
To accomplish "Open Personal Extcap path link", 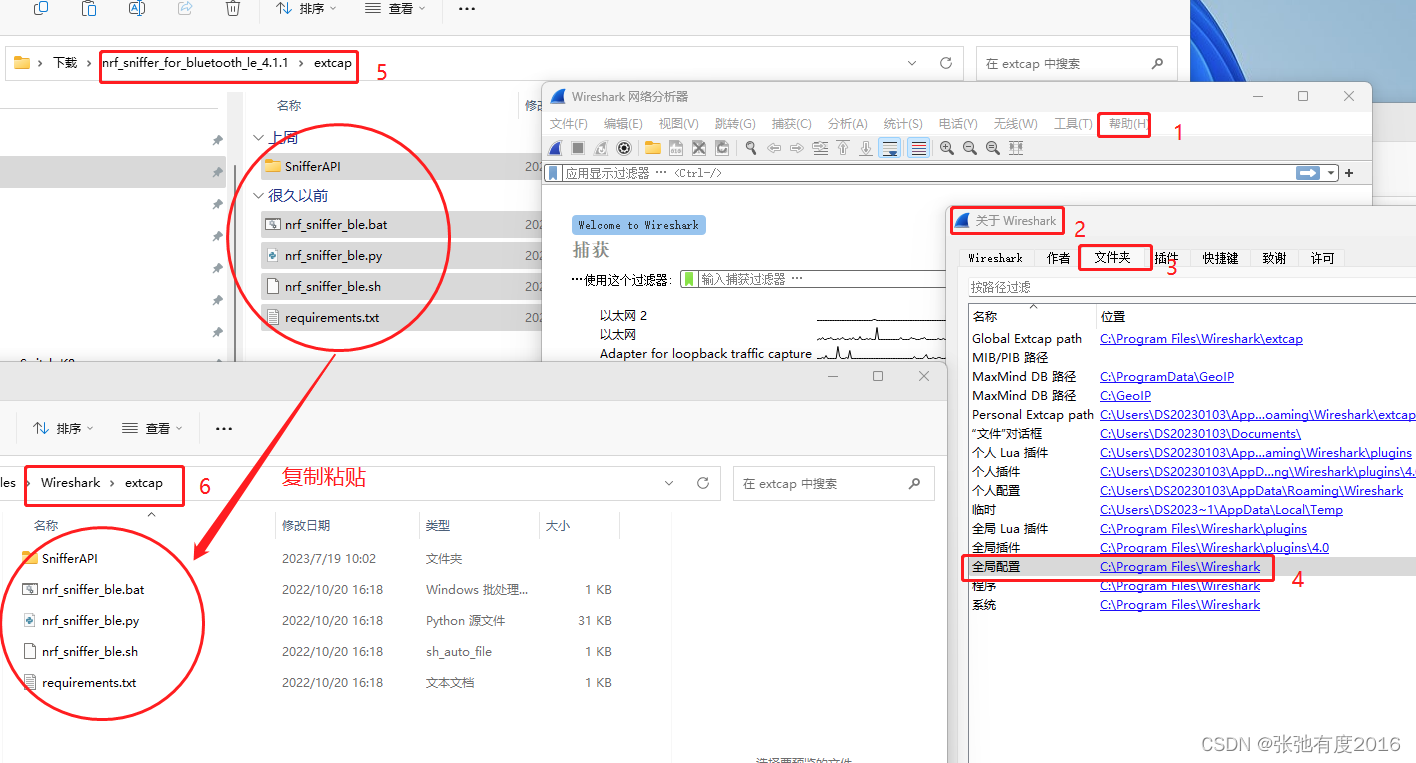I will coord(1257,415).
